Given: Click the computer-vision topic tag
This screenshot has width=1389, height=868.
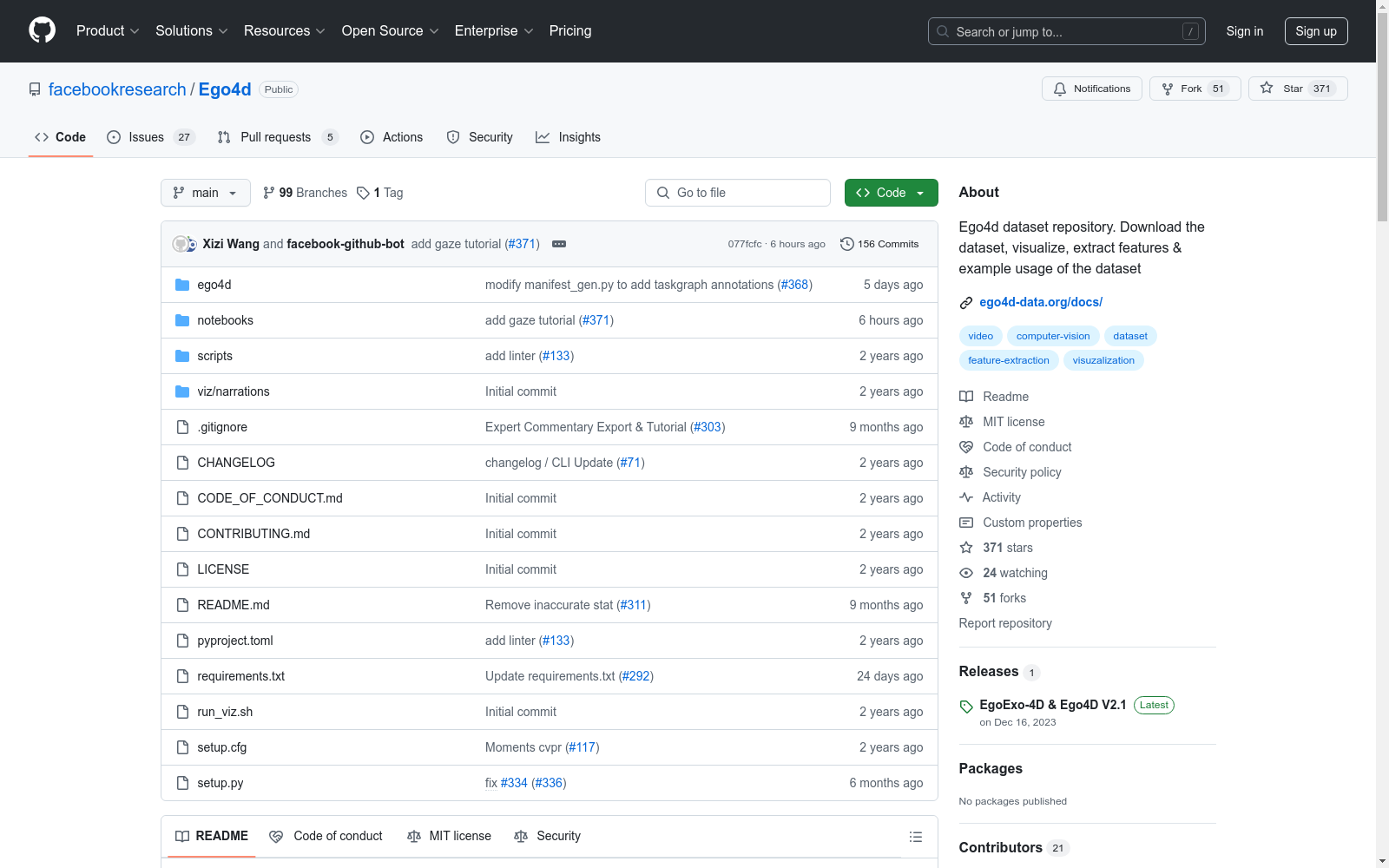Looking at the screenshot, I should pyautogui.click(x=1053, y=336).
